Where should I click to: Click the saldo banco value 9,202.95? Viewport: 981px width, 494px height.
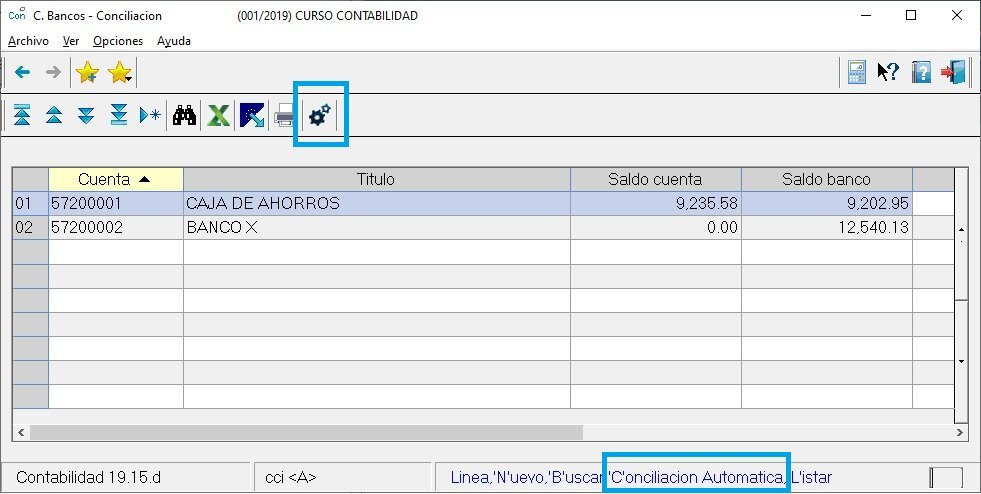pyautogui.click(x=826, y=204)
